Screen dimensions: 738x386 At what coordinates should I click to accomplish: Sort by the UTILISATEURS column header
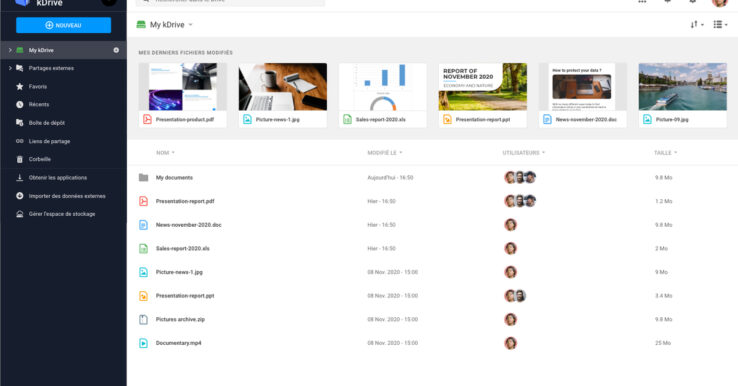click(523, 153)
